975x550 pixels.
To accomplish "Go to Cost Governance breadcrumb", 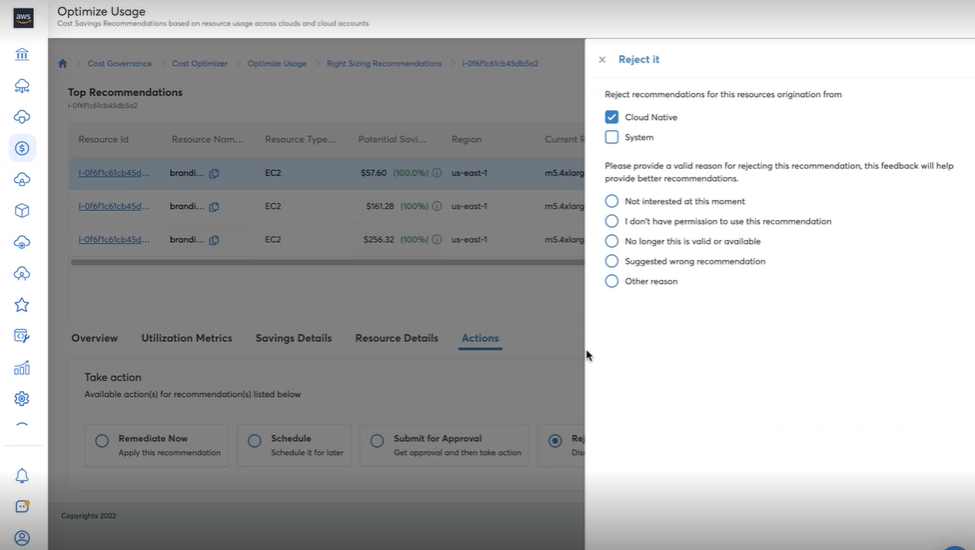I will [x=119, y=63].
